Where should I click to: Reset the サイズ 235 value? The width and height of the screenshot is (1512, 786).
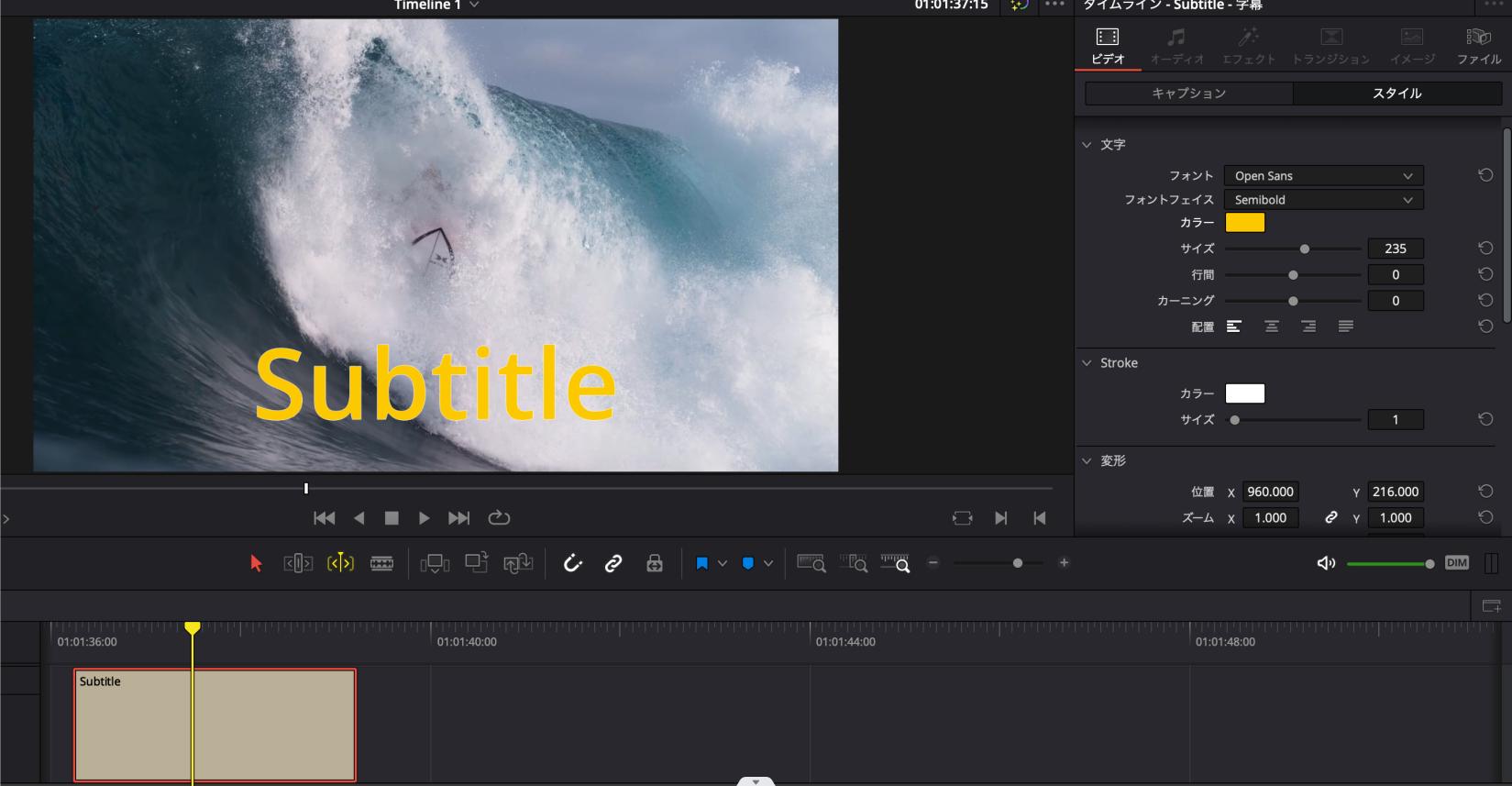1485,249
